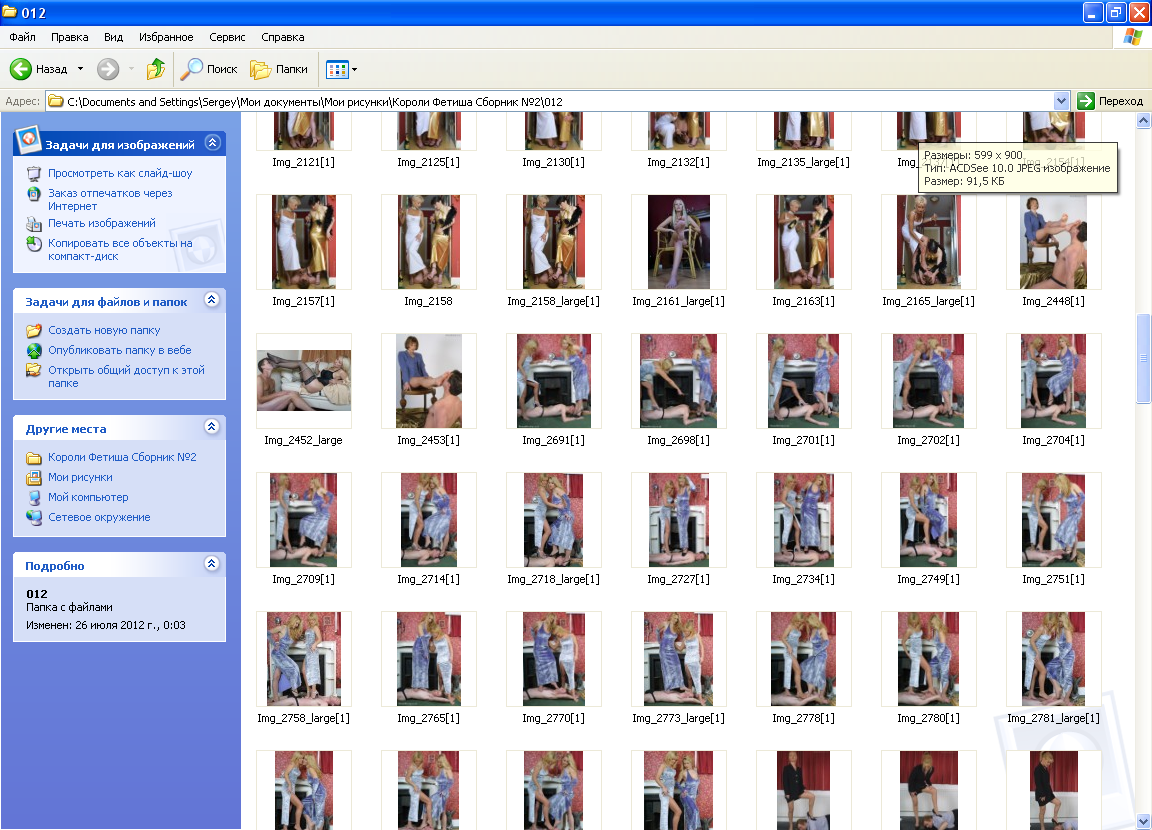Open the Вид menu

[113, 37]
